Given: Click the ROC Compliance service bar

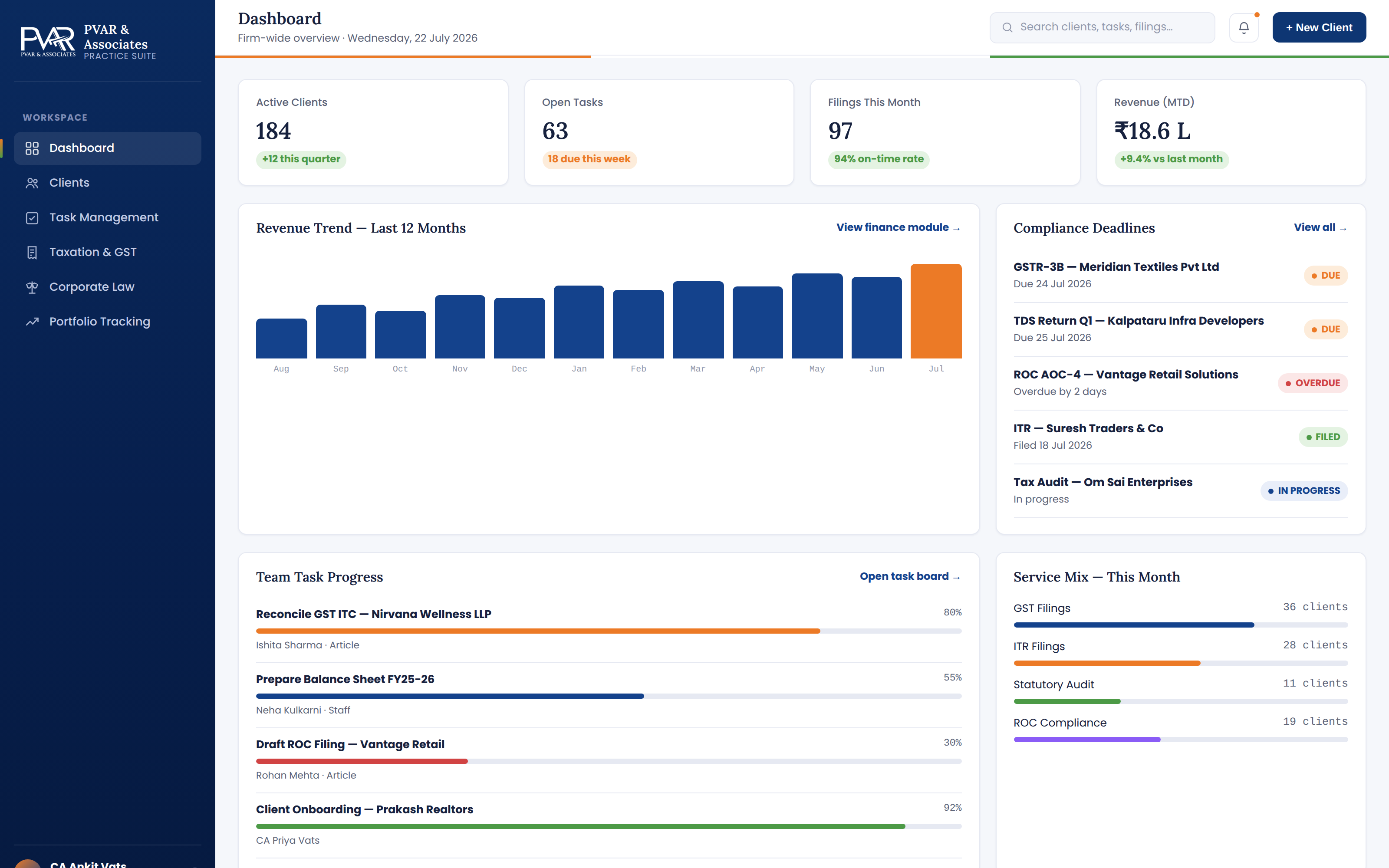Looking at the screenshot, I should [x=1181, y=740].
